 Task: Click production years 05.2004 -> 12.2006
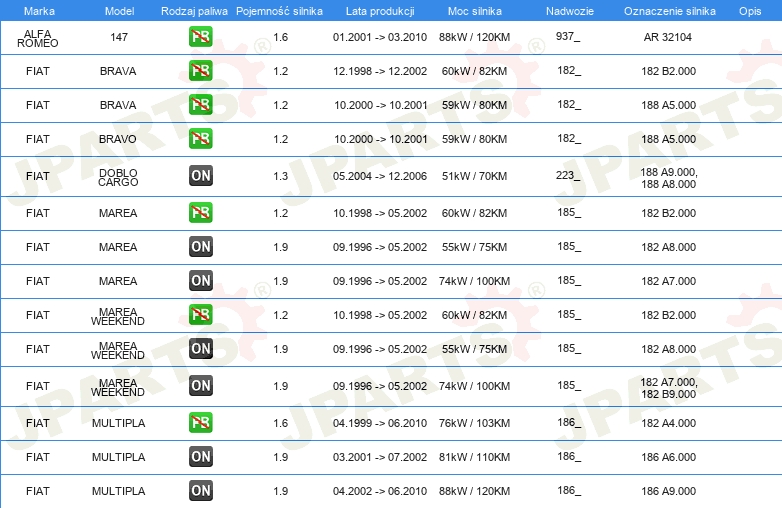[380, 176]
